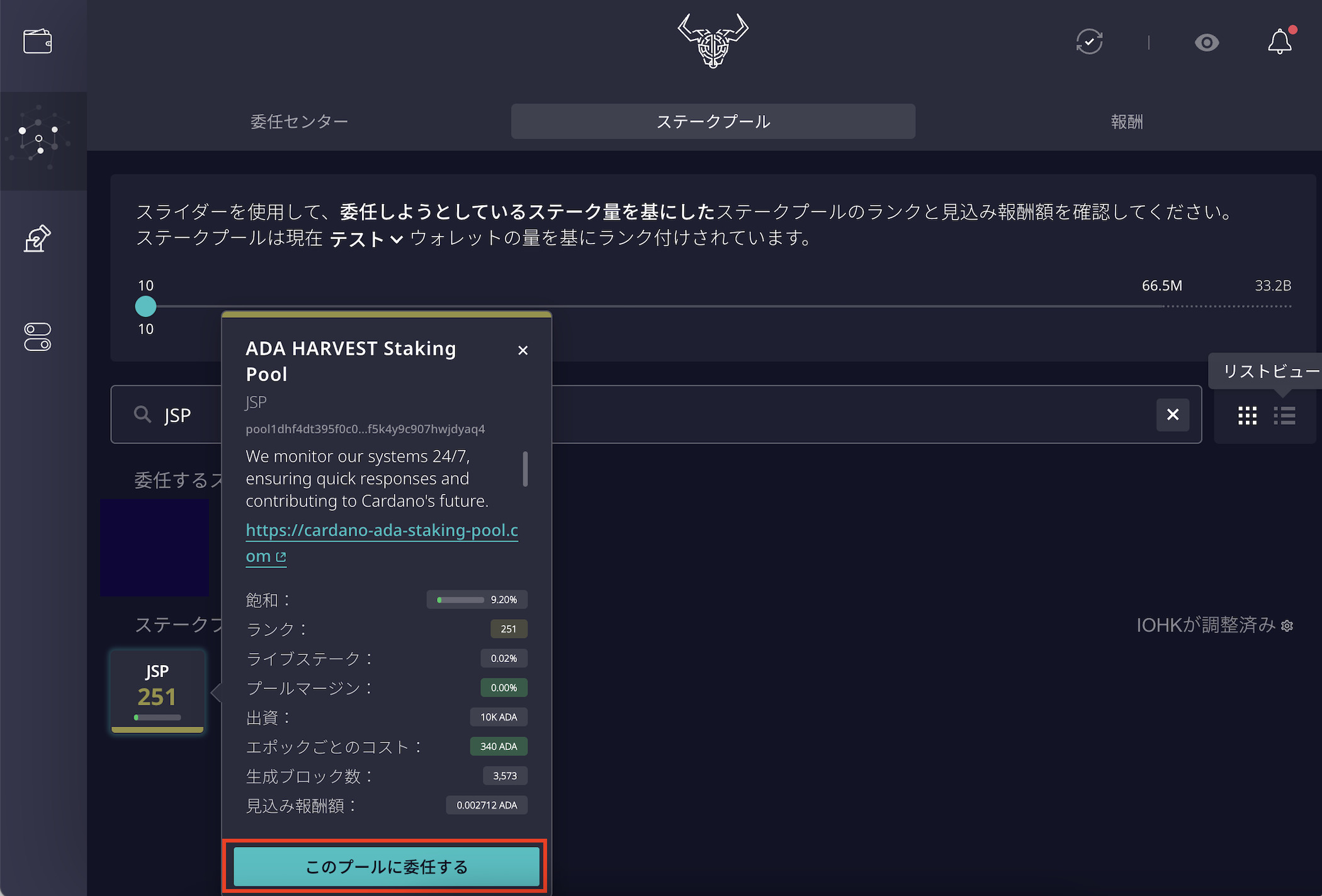
Task: Clear the JSP search field
Action: 1173,415
